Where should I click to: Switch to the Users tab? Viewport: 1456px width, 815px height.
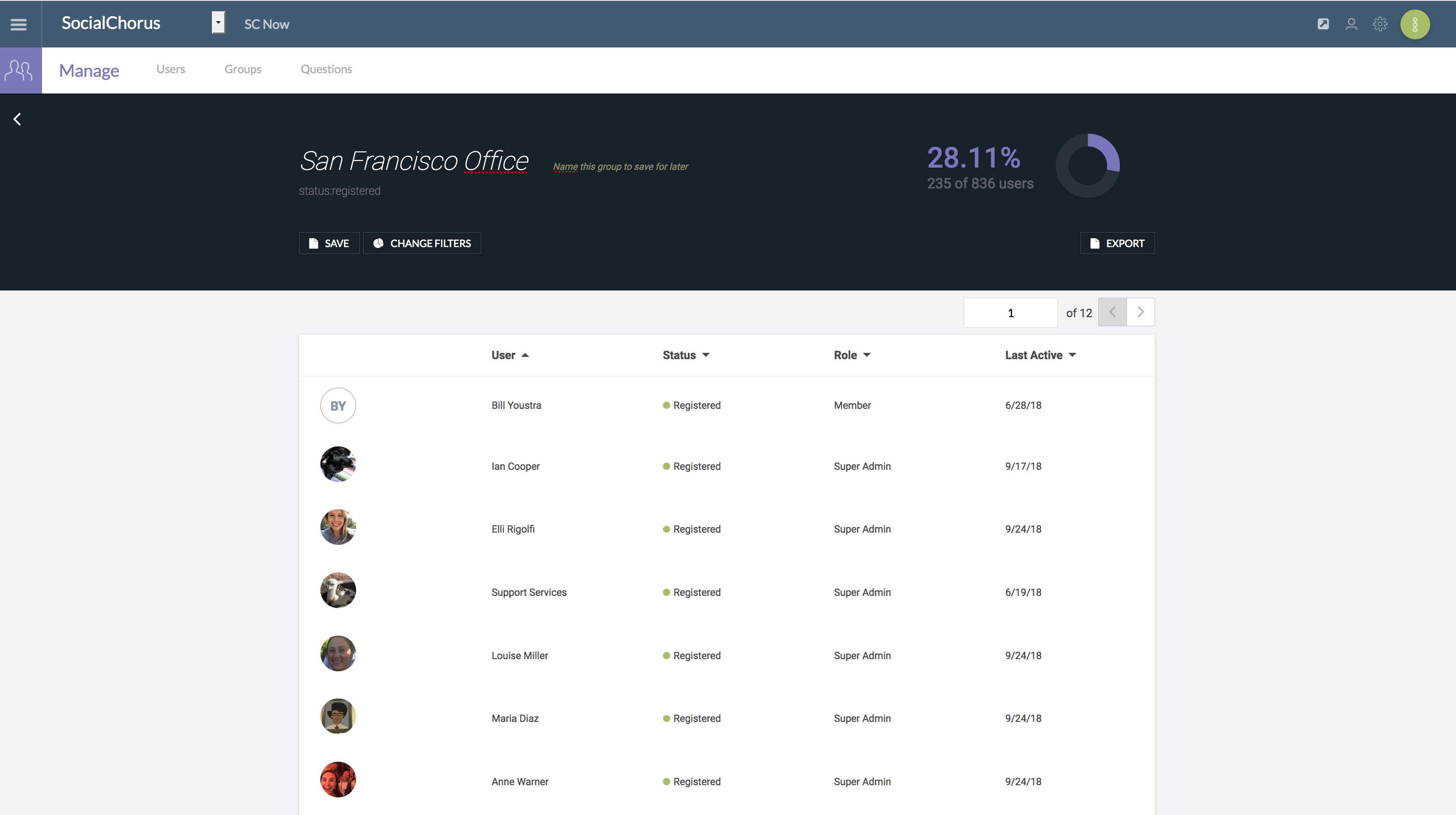tap(171, 69)
